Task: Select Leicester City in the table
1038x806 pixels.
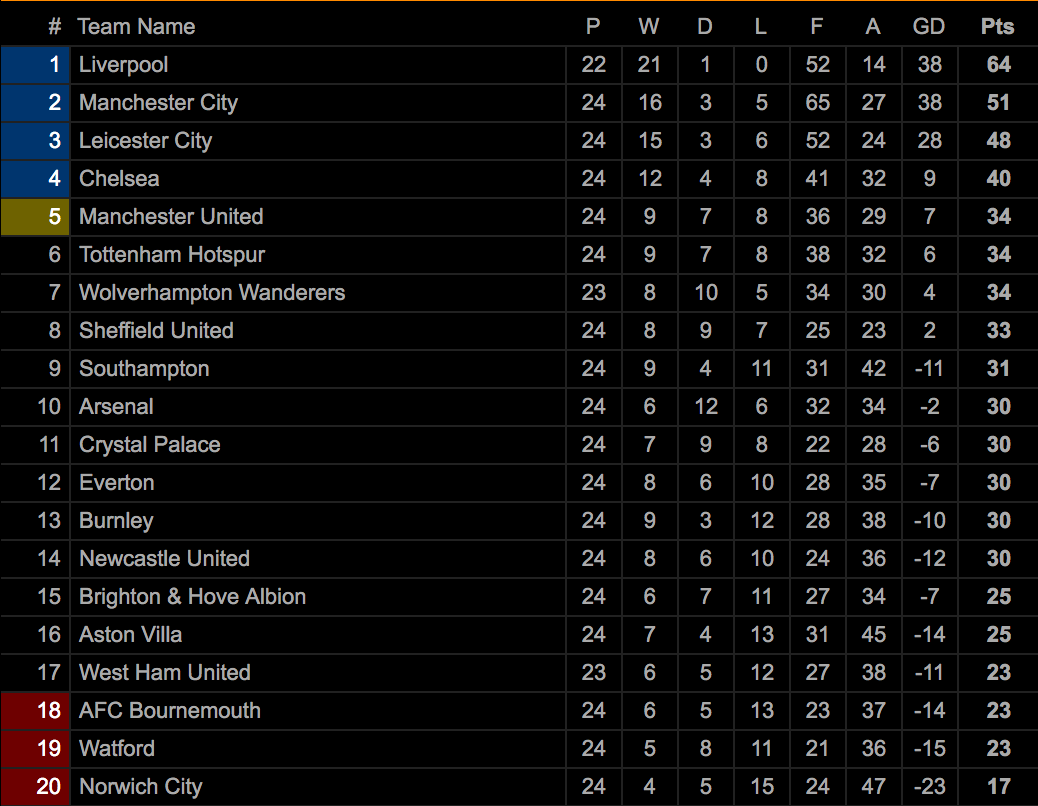Action: tap(146, 141)
